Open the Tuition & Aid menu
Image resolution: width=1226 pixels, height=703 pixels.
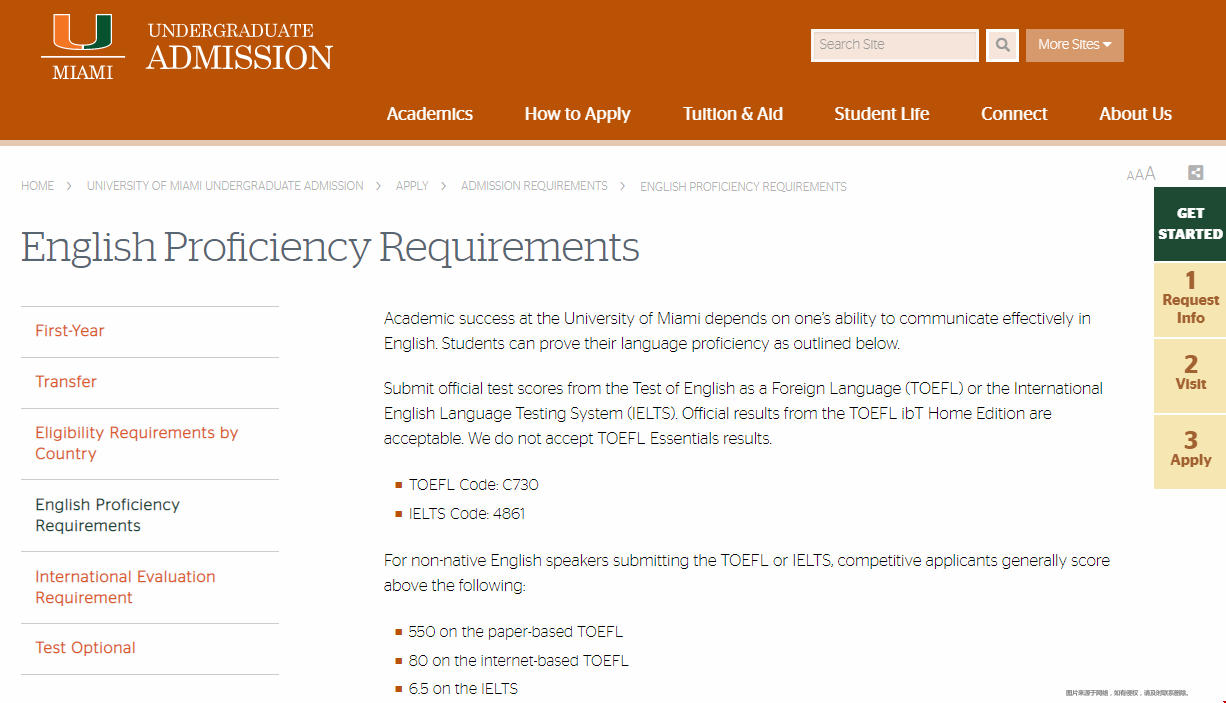[x=733, y=114]
